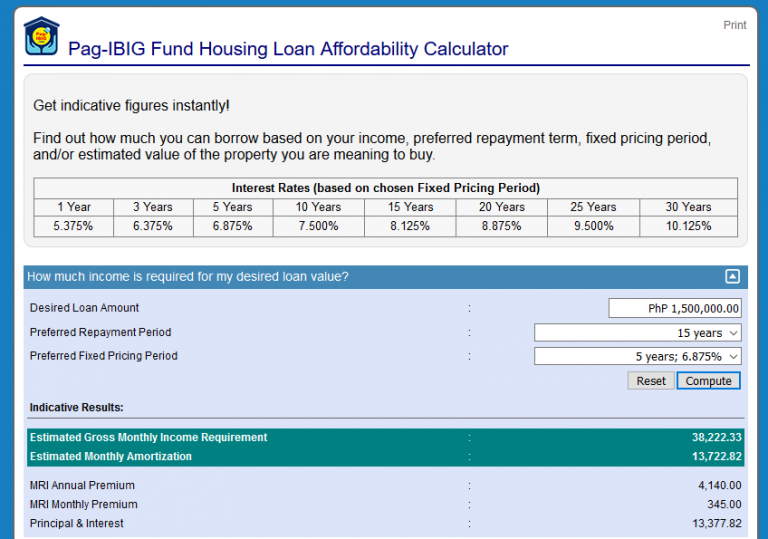Click the 9.500% rate cell
Screen dimensions: 768x539
pos(593,226)
